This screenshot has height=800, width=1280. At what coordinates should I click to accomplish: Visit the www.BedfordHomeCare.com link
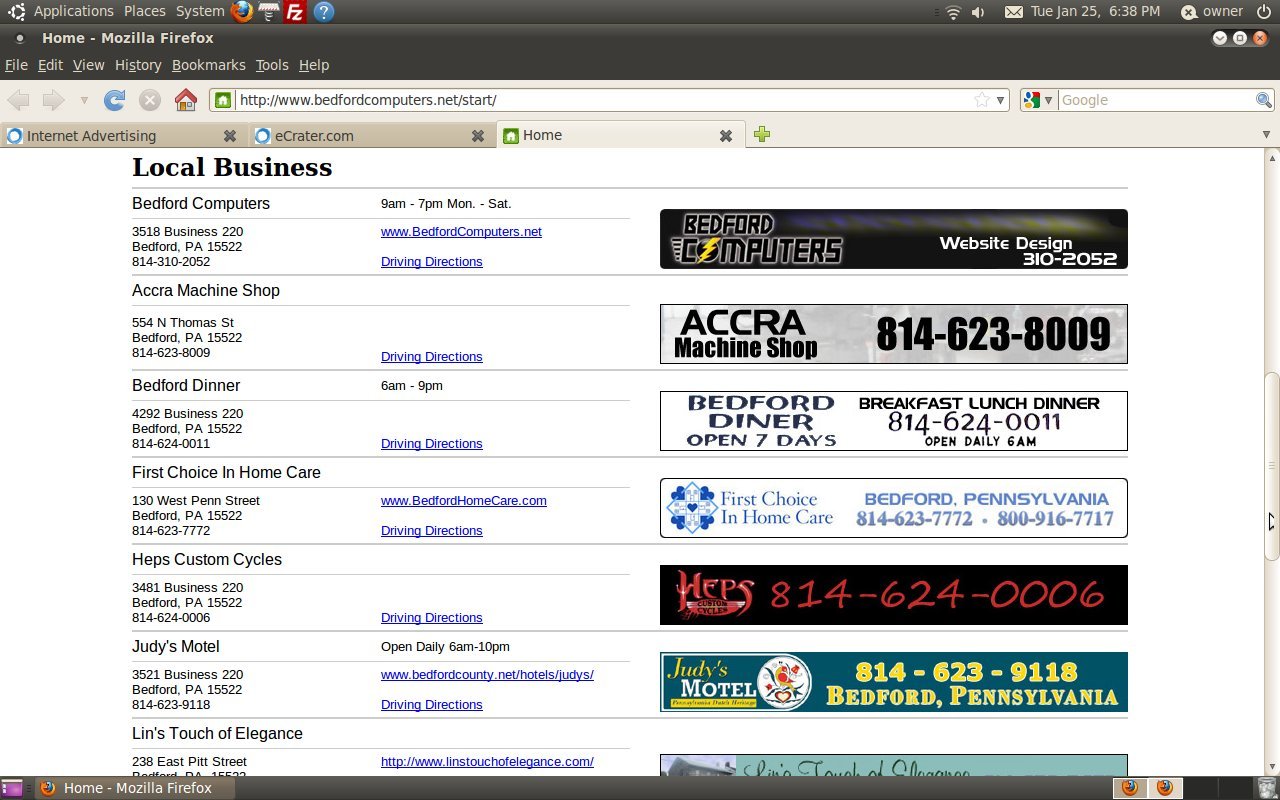(x=464, y=501)
